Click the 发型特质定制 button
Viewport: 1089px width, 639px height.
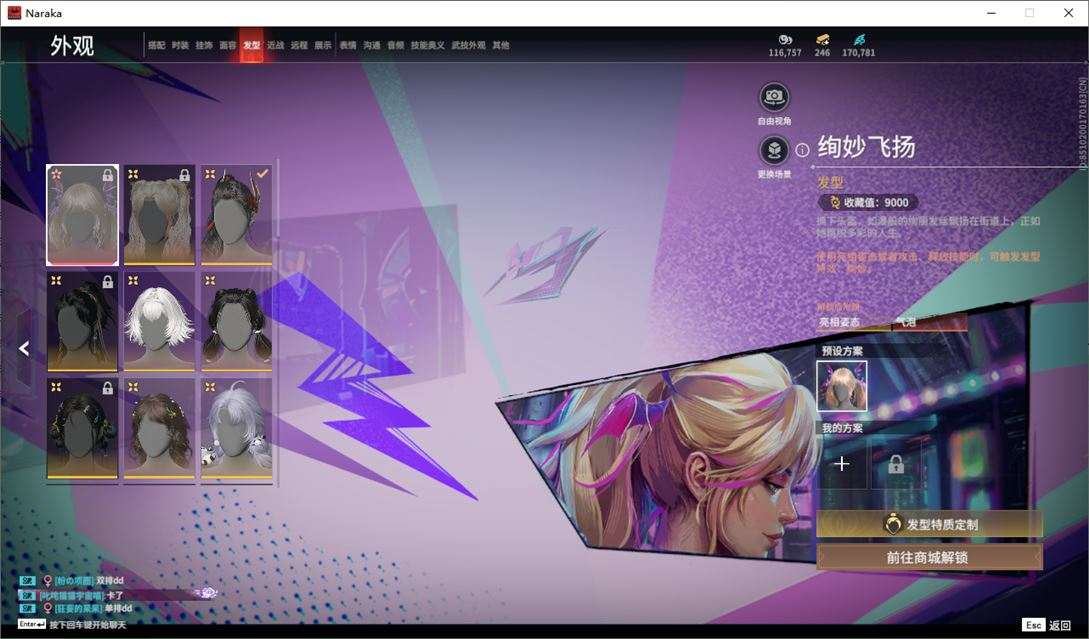click(x=929, y=524)
